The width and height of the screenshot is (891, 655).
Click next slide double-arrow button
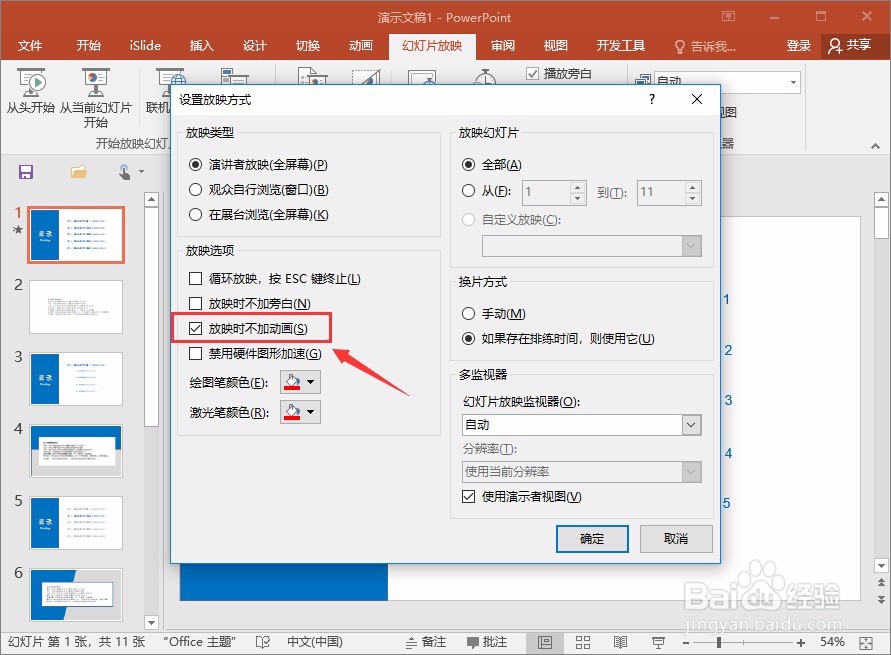881,599
